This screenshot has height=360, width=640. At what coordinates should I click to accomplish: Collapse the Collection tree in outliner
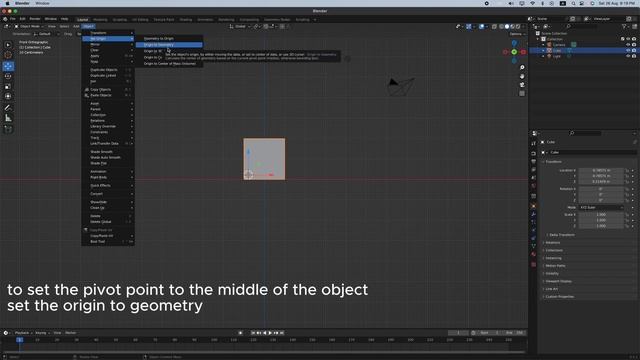(x=538, y=39)
